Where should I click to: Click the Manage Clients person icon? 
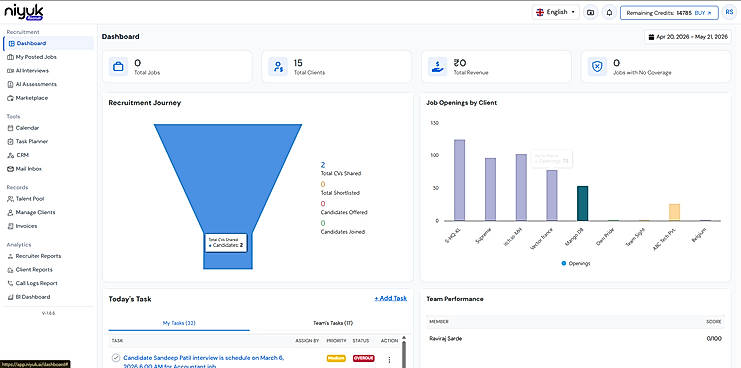coord(11,213)
